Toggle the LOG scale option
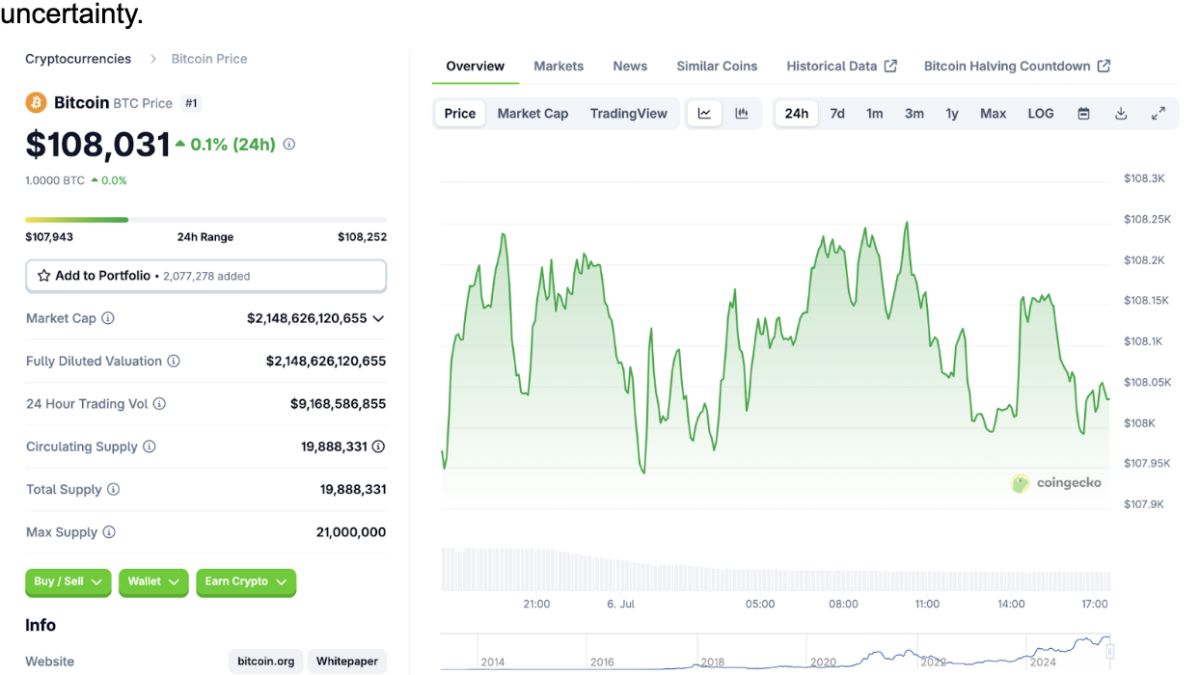The height and width of the screenshot is (675, 1200). pyautogui.click(x=1040, y=113)
